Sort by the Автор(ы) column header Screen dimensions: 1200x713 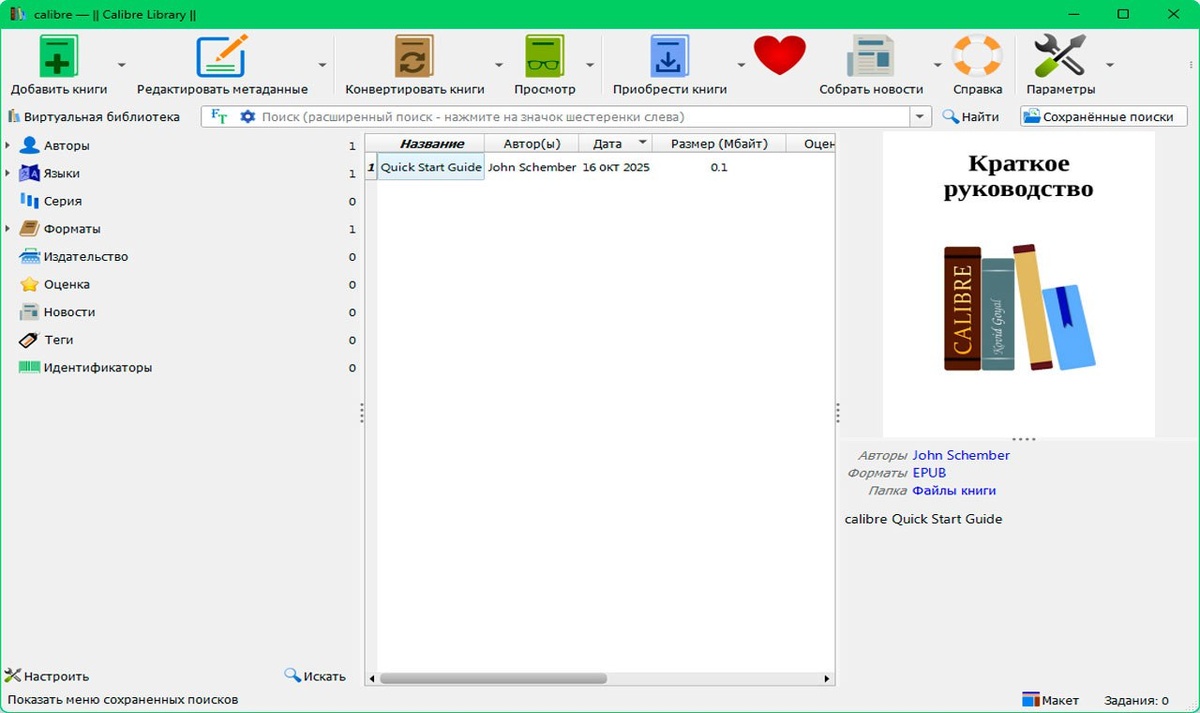pos(531,144)
